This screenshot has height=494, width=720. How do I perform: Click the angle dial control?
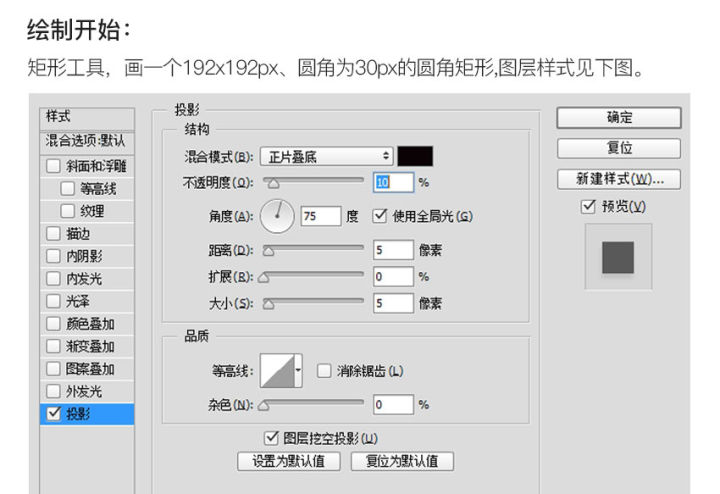[x=278, y=215]
